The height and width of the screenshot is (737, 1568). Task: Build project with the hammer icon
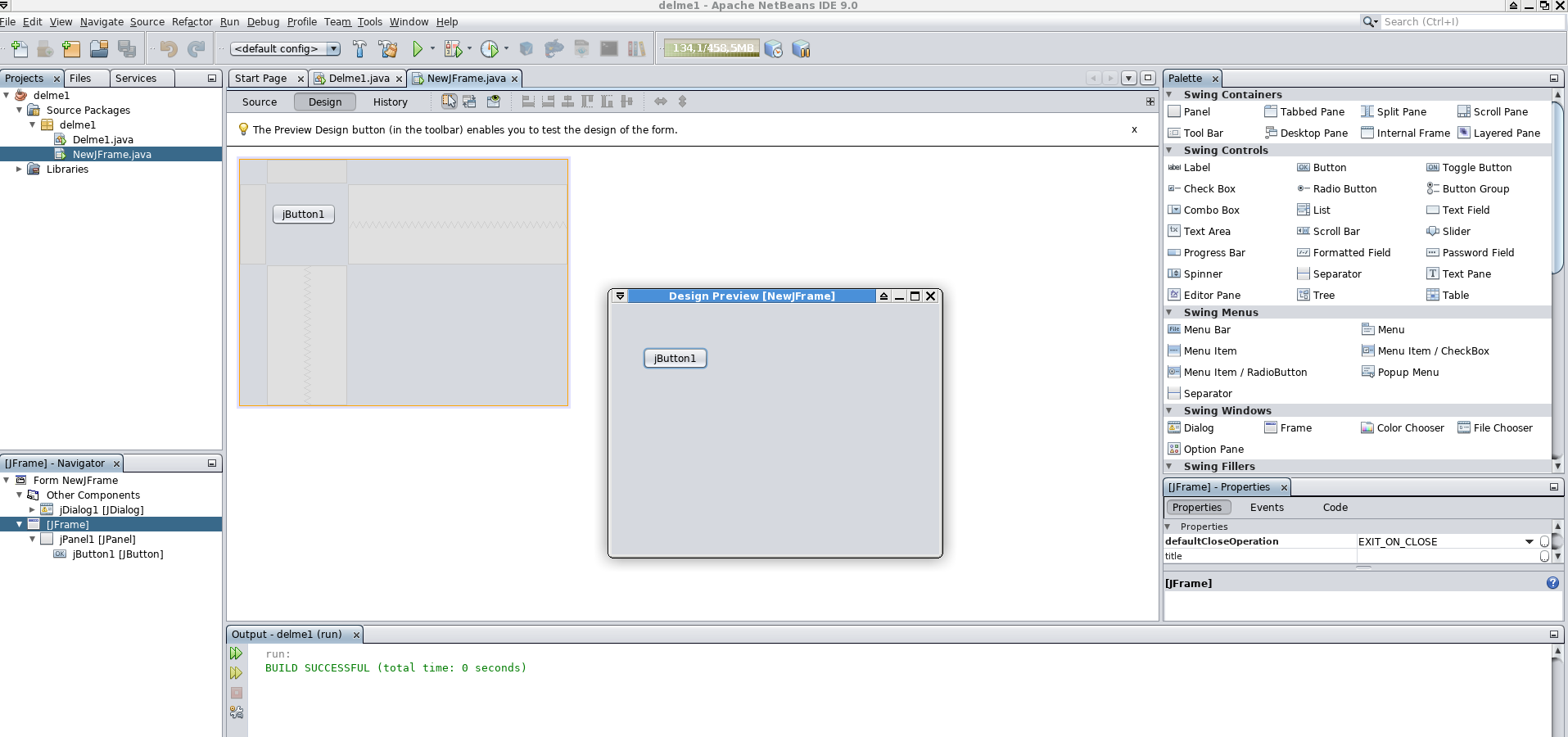point(359,49)
